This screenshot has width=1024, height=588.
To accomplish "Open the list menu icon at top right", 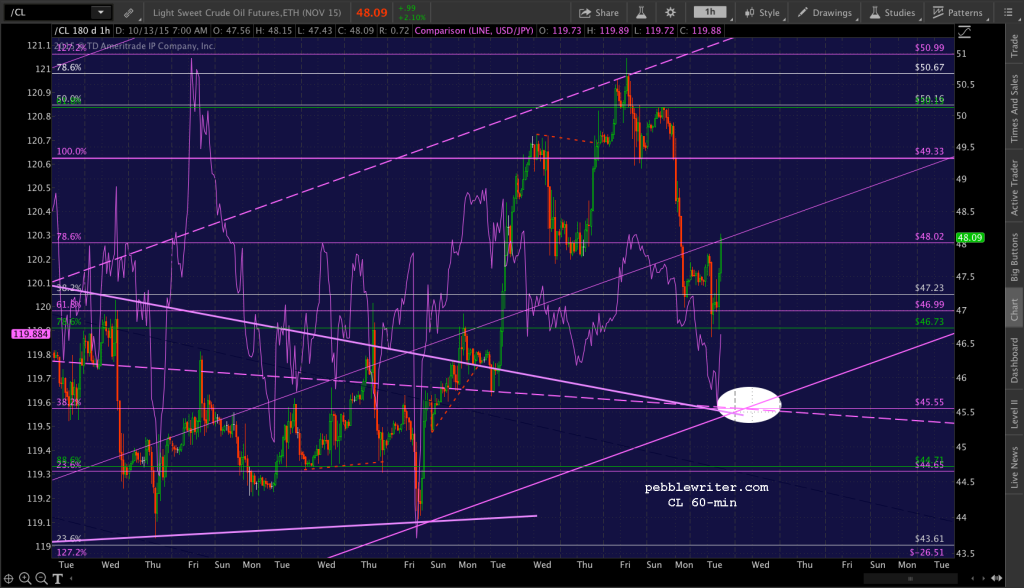I will click(x=1007, y=12).
